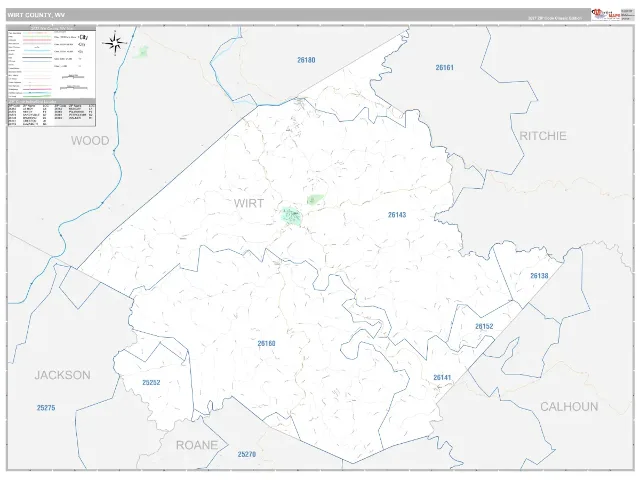The image size is (640, 480).
Task: Select the WIRT county label
Action: click(x=249, y=203)
